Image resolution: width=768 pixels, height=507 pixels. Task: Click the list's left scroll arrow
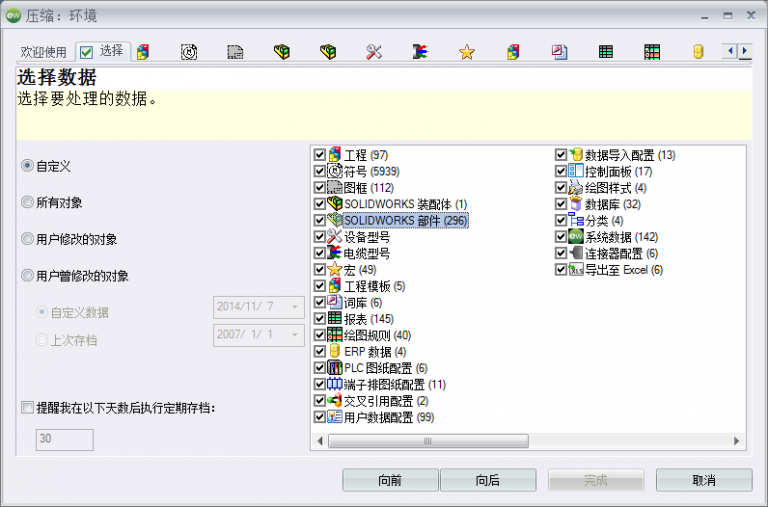point(320,441)
